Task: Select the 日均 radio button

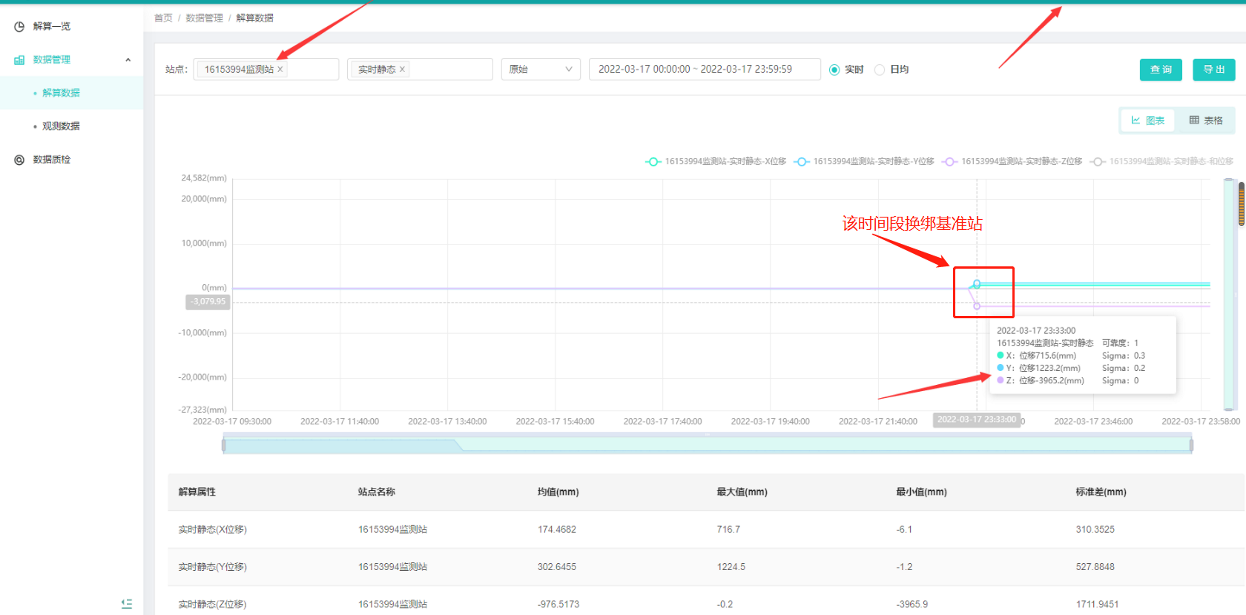Action: [880, 70]
